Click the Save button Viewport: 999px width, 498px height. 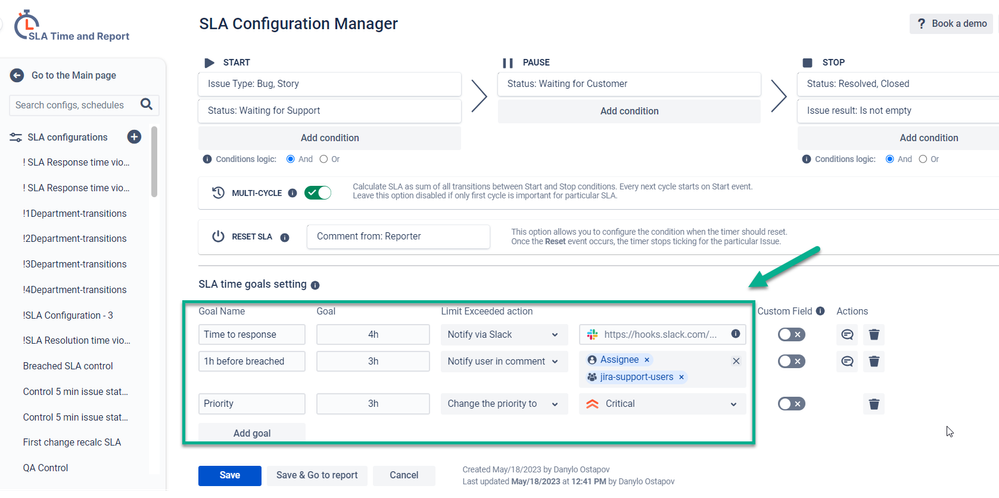(x=229, y=476)
